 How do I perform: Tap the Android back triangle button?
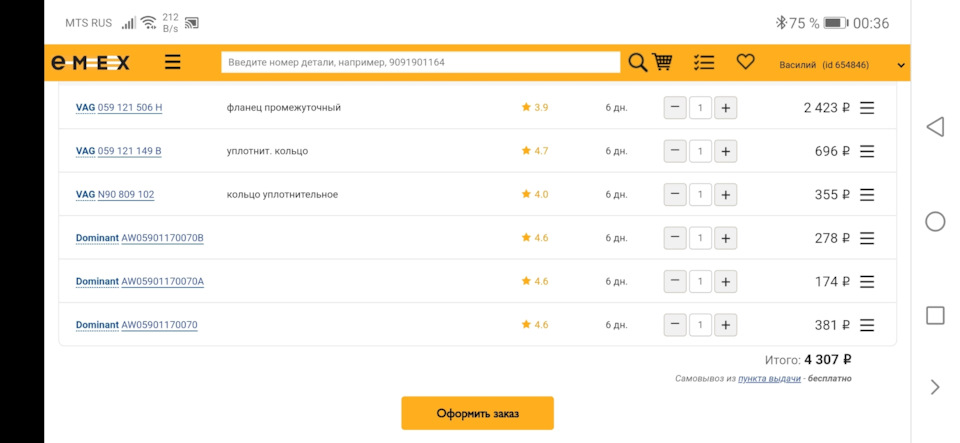coord(935,127)
